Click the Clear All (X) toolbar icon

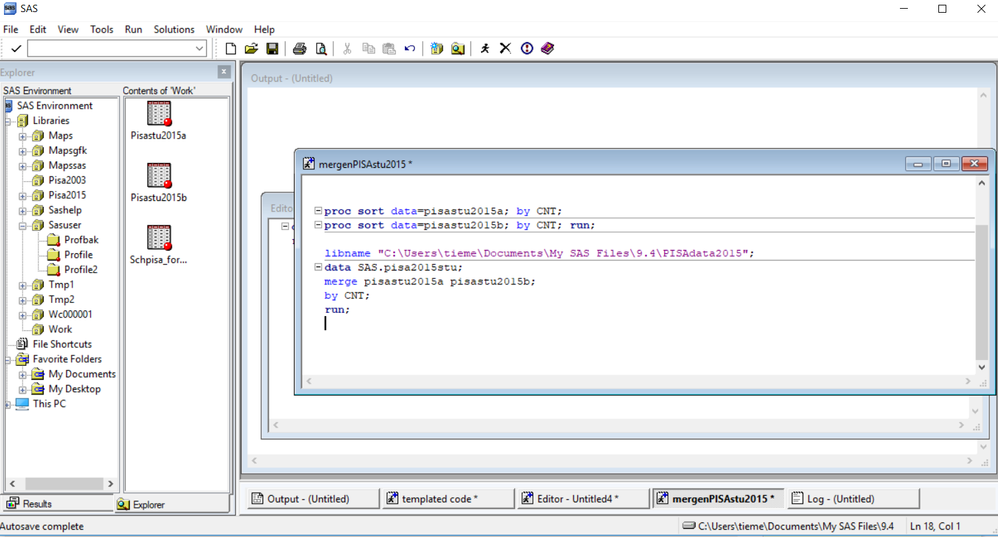505,48
